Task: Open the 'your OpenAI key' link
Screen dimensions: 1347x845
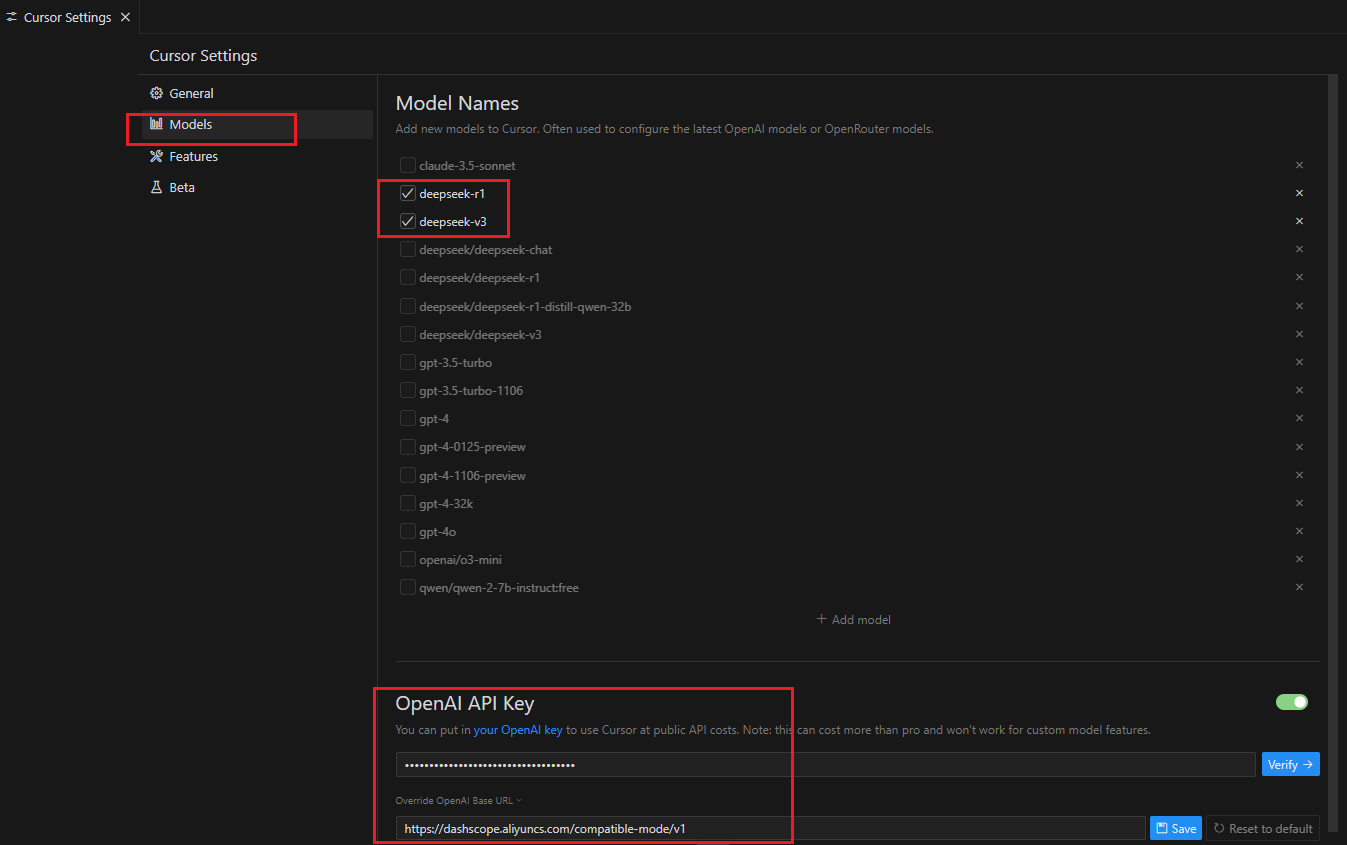Action: coord(517,730)
